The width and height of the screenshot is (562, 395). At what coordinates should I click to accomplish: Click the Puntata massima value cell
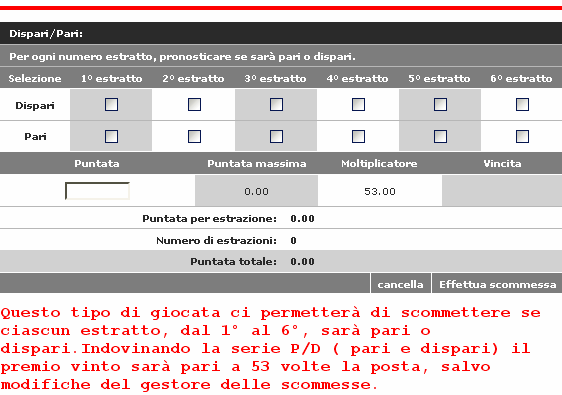[x=256, y=191]
